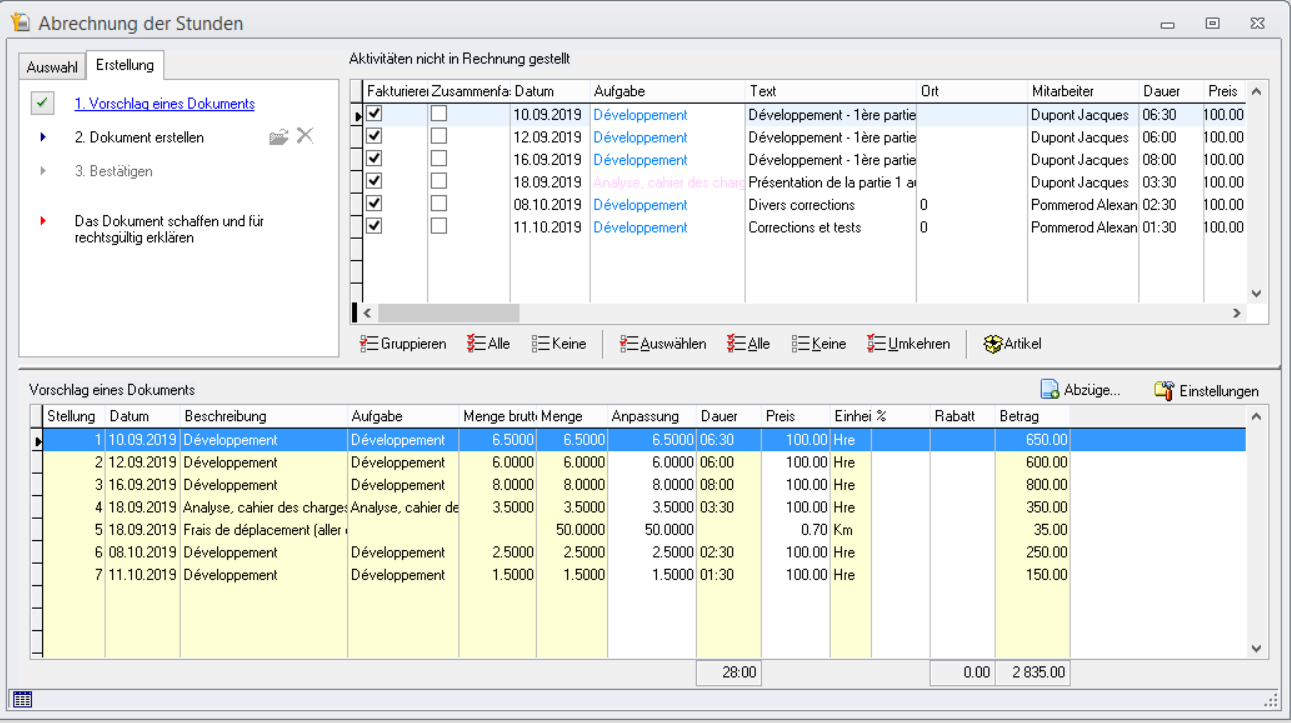Click the Umkehren selection icon
This screenshot has width=1291, height=723.
(876, 344)
